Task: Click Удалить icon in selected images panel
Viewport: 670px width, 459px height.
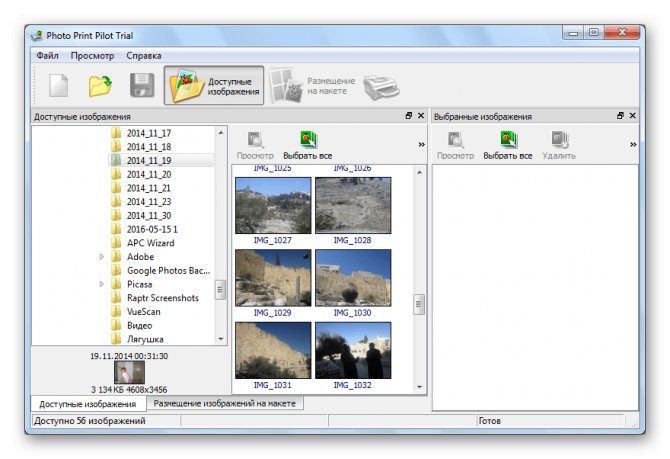Action: pyautogui.click(x=559, y=146)
